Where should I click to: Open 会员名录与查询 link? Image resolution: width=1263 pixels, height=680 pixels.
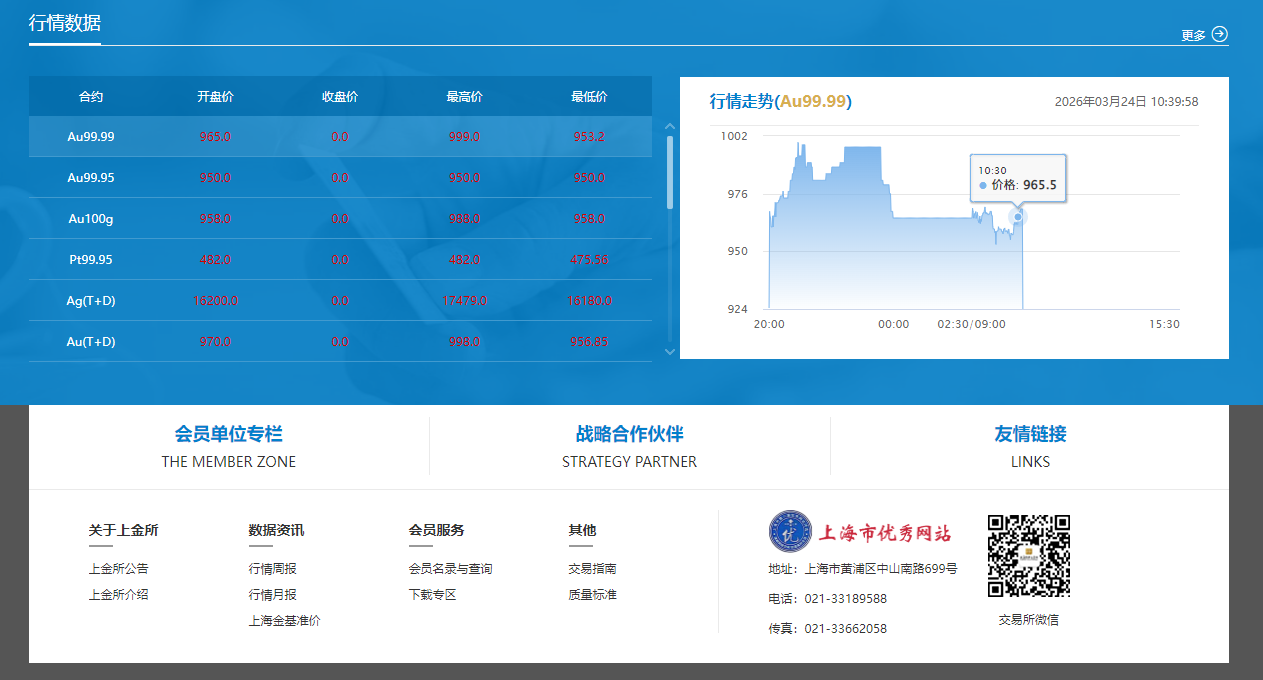tap(451, 569)
